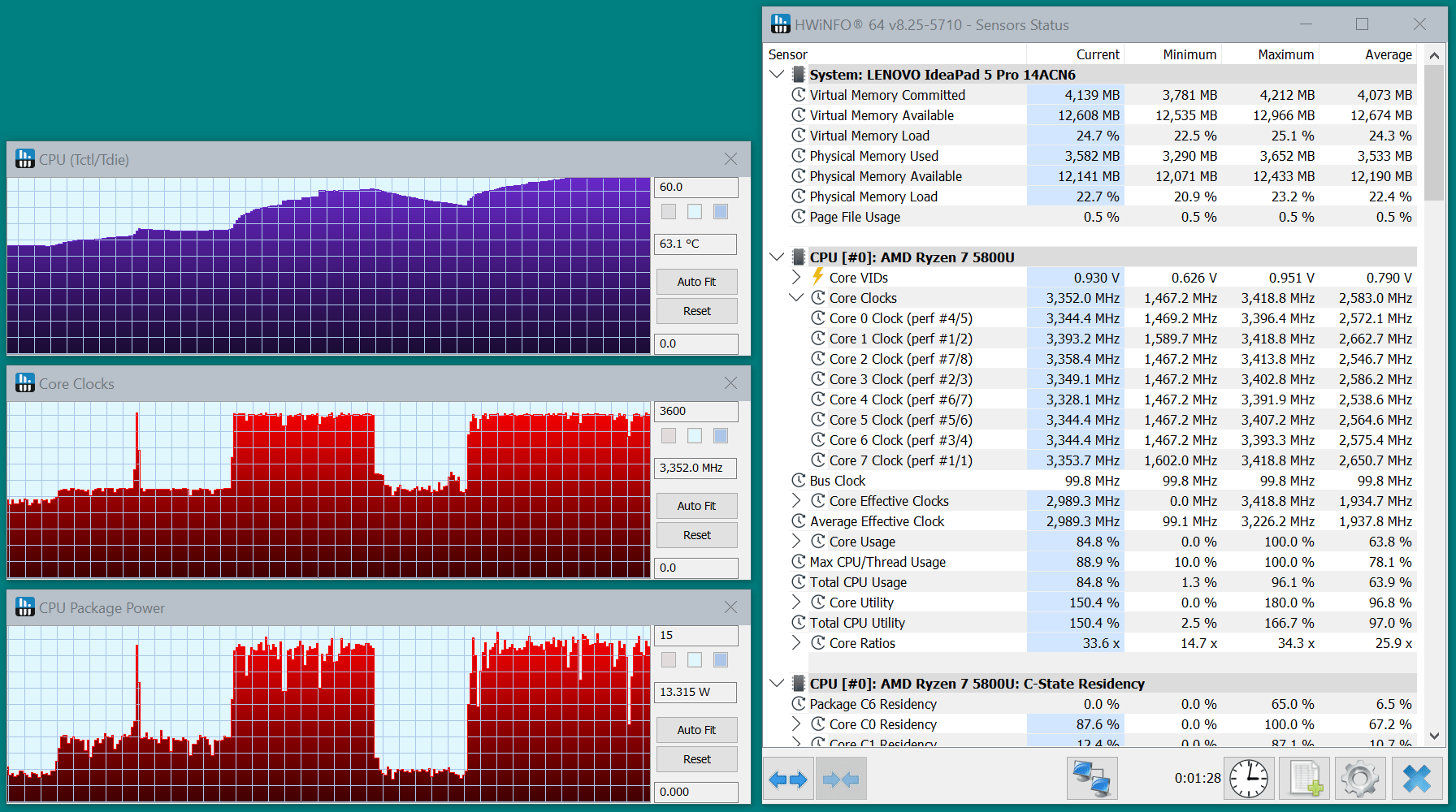Click the 0.000 minimum field in CPU Package Power graph

696,792
